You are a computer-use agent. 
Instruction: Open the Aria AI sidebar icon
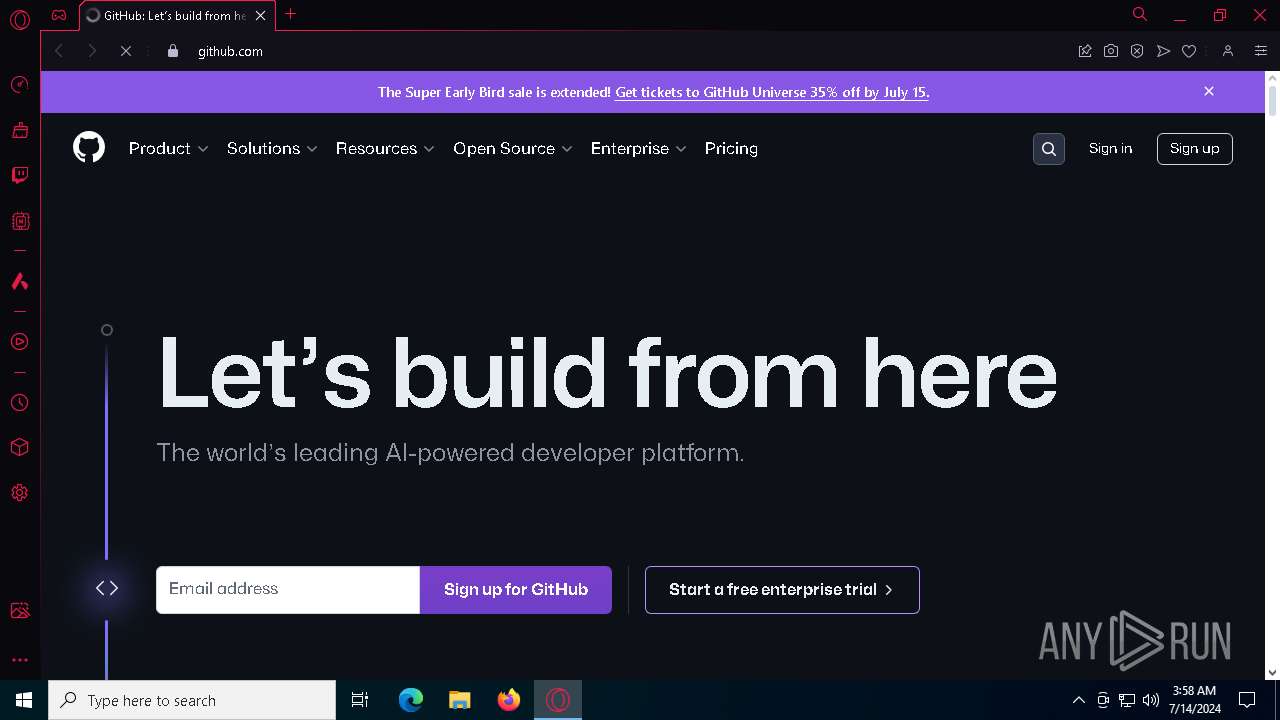pos(19,282)
